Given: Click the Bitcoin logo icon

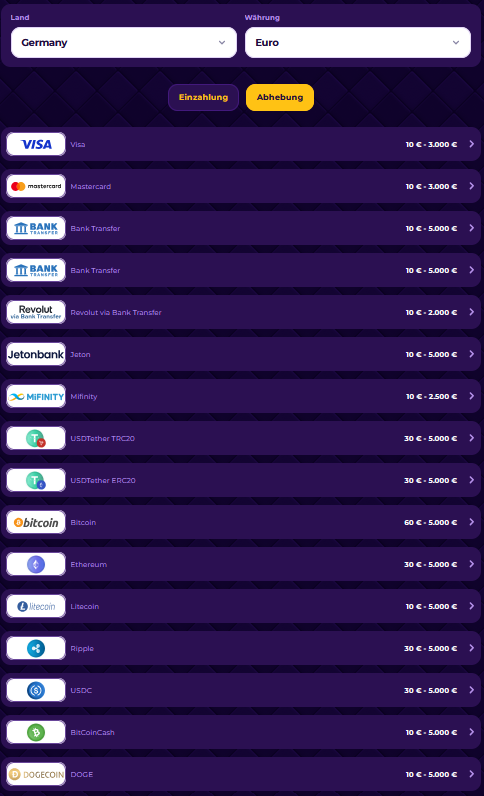Looking at the screenshot, I should pyautogui.click(x=36, y=522).
